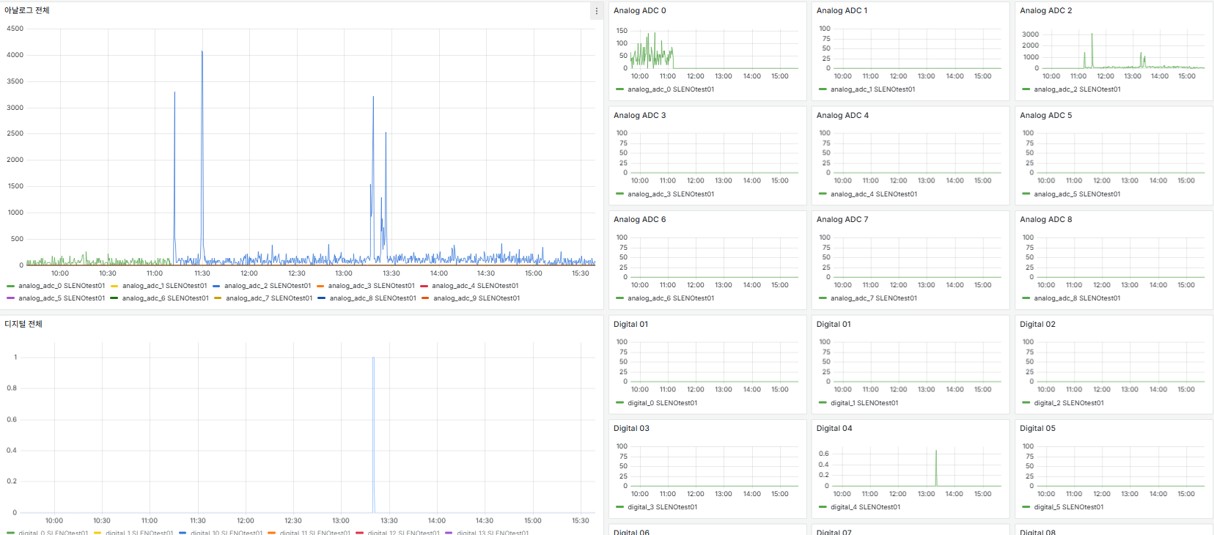Click digital_5 SLENOtest01 legend in Digital 05
Image resolution: width=1214 pixels, height=535 pixels.
(x=1068, y=507)
